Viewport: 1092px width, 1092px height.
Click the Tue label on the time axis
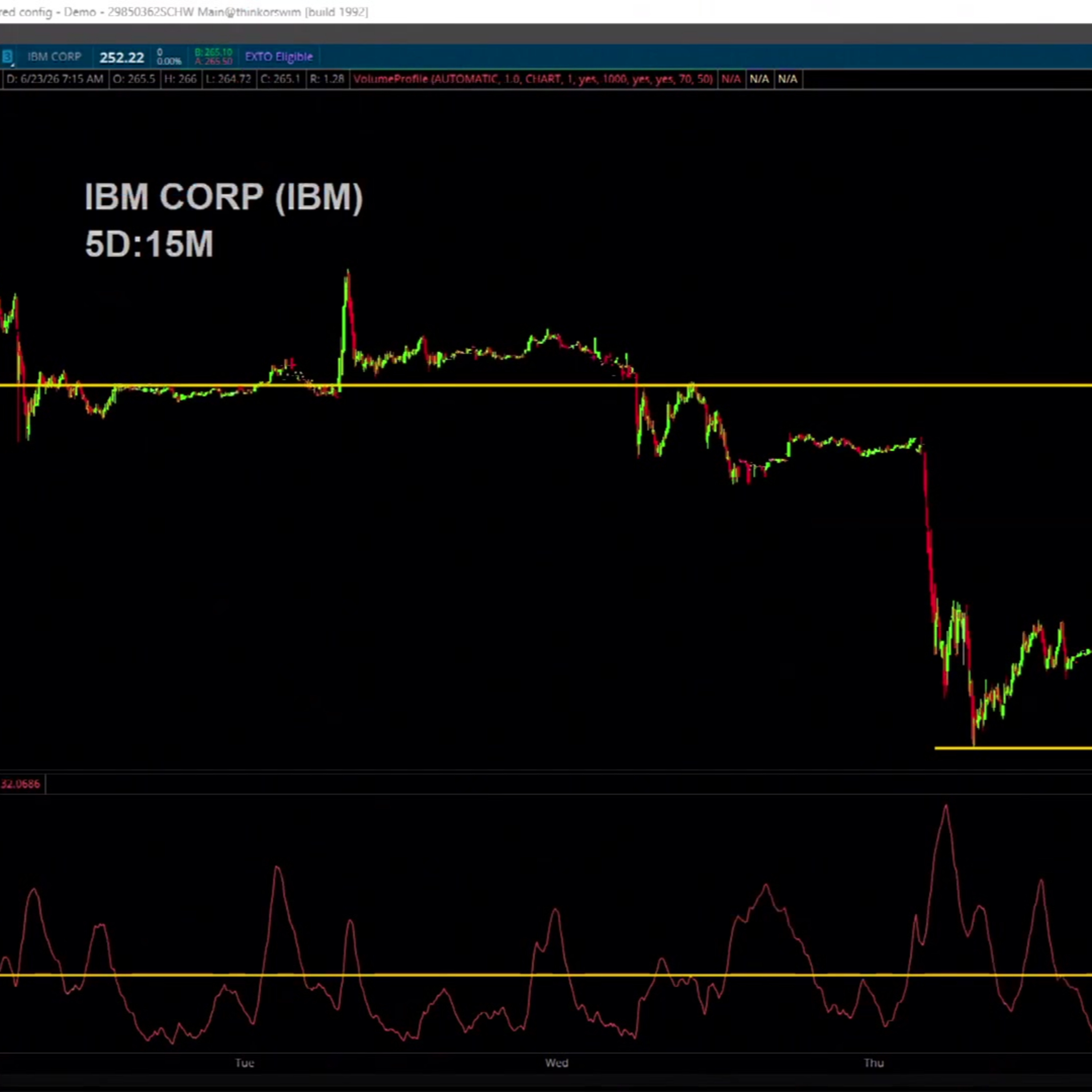click(x=245, y=1063)
